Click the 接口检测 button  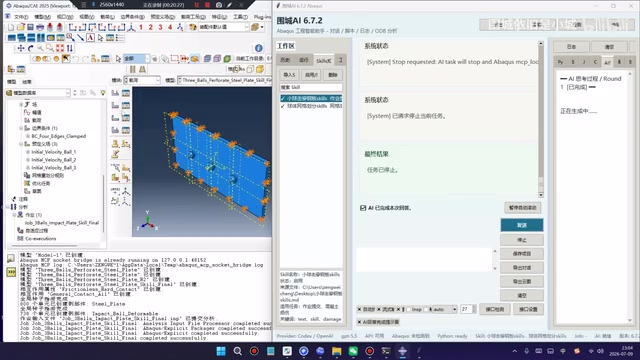pos(495,309)
